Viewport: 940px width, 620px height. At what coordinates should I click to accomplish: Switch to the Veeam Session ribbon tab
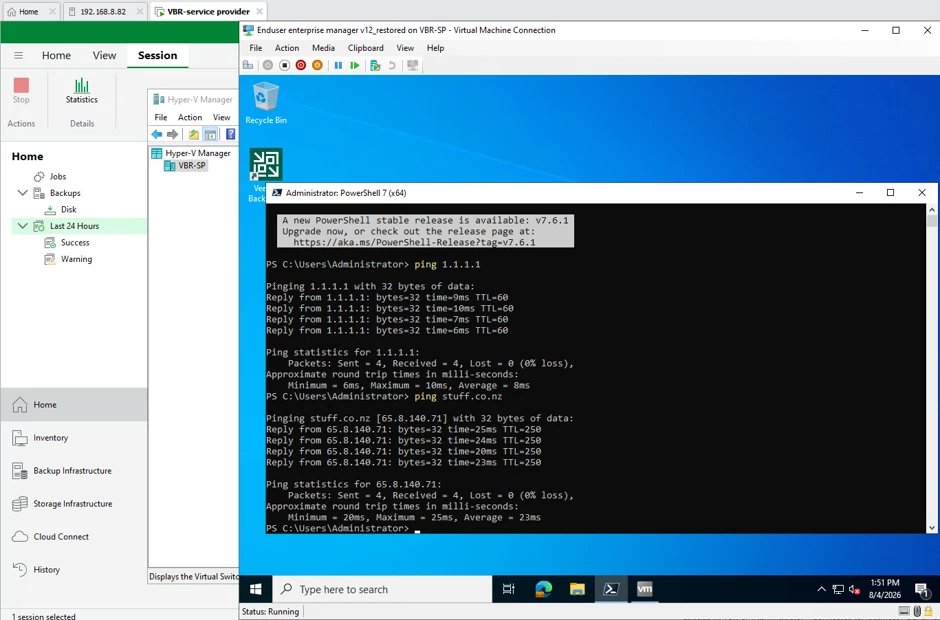pos(158,55)
